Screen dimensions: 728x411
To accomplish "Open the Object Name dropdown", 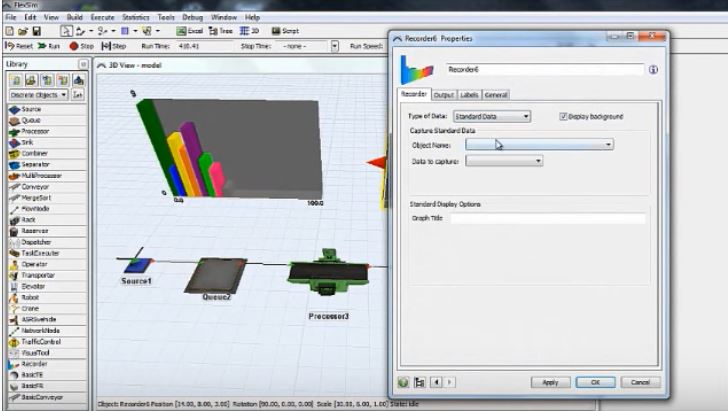I will [x=540, y=145].
